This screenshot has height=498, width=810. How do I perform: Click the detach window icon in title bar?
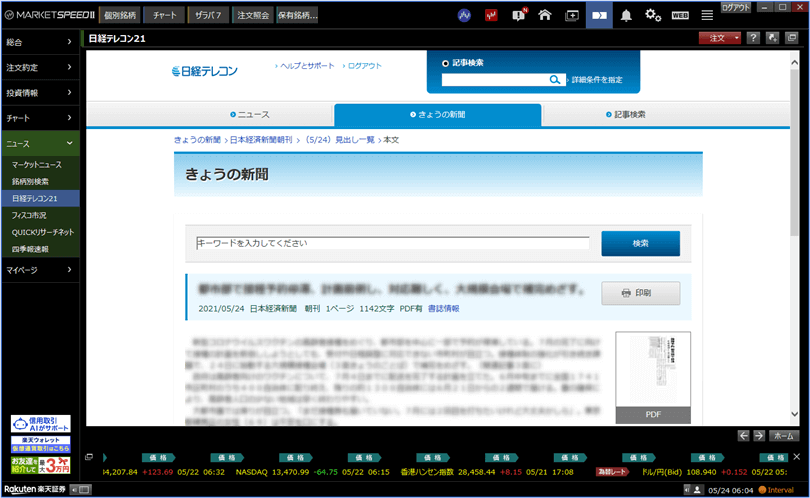[x=791, y=38]
